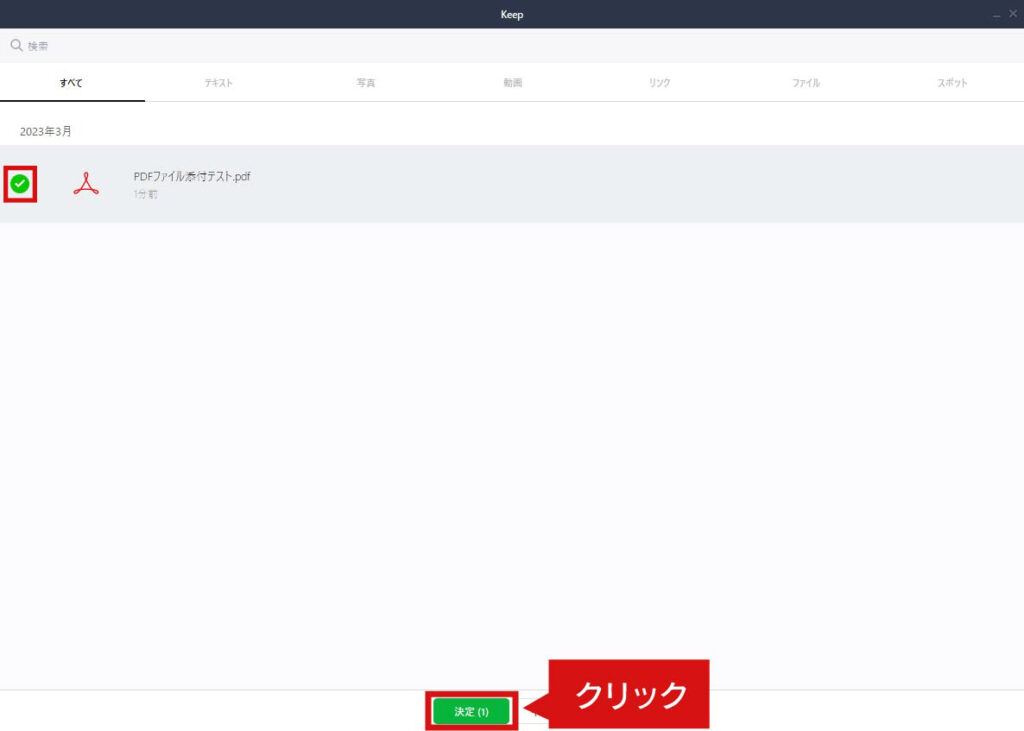Open the スポット tab

click(x=950, y=84)
